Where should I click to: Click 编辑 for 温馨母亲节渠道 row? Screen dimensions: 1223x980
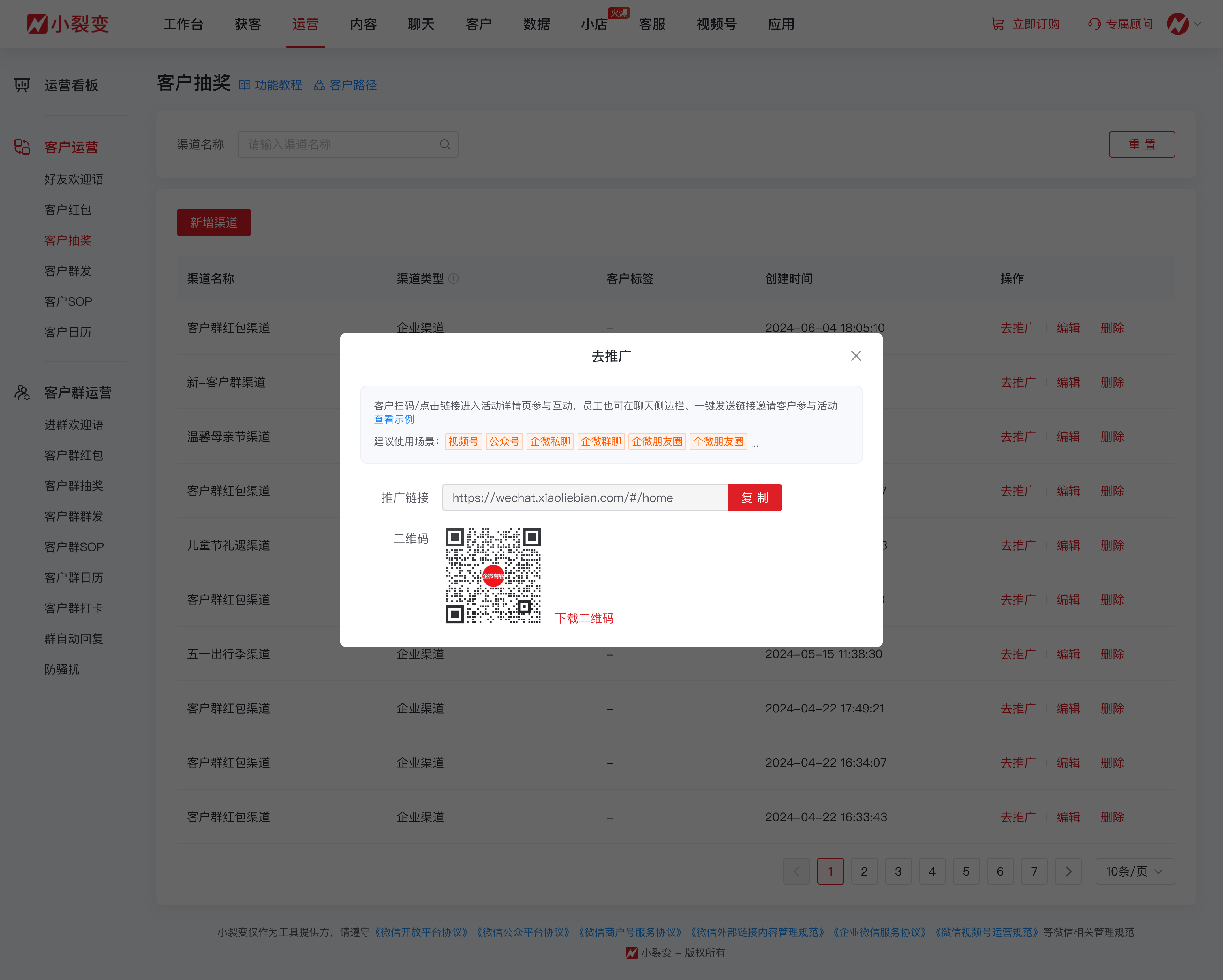(x=1068, y=437)
